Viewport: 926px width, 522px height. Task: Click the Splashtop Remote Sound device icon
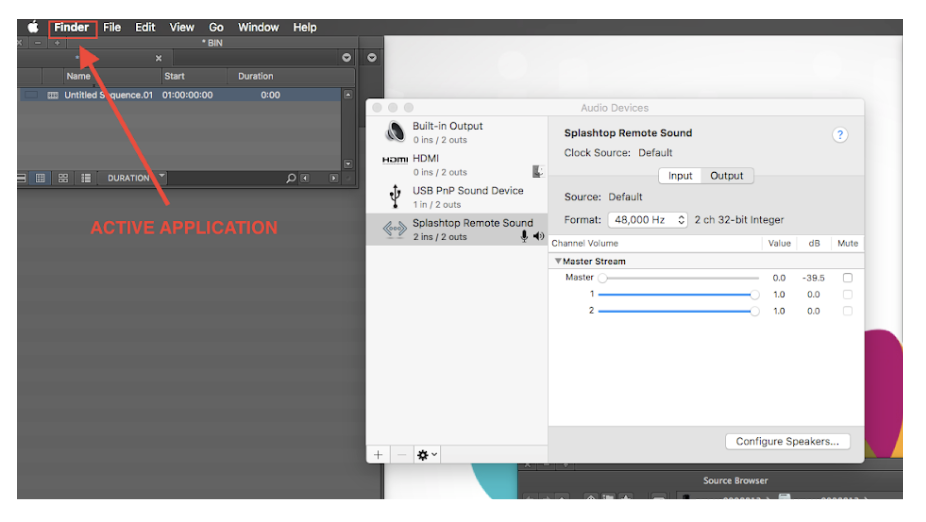click(x=394, y=229)
